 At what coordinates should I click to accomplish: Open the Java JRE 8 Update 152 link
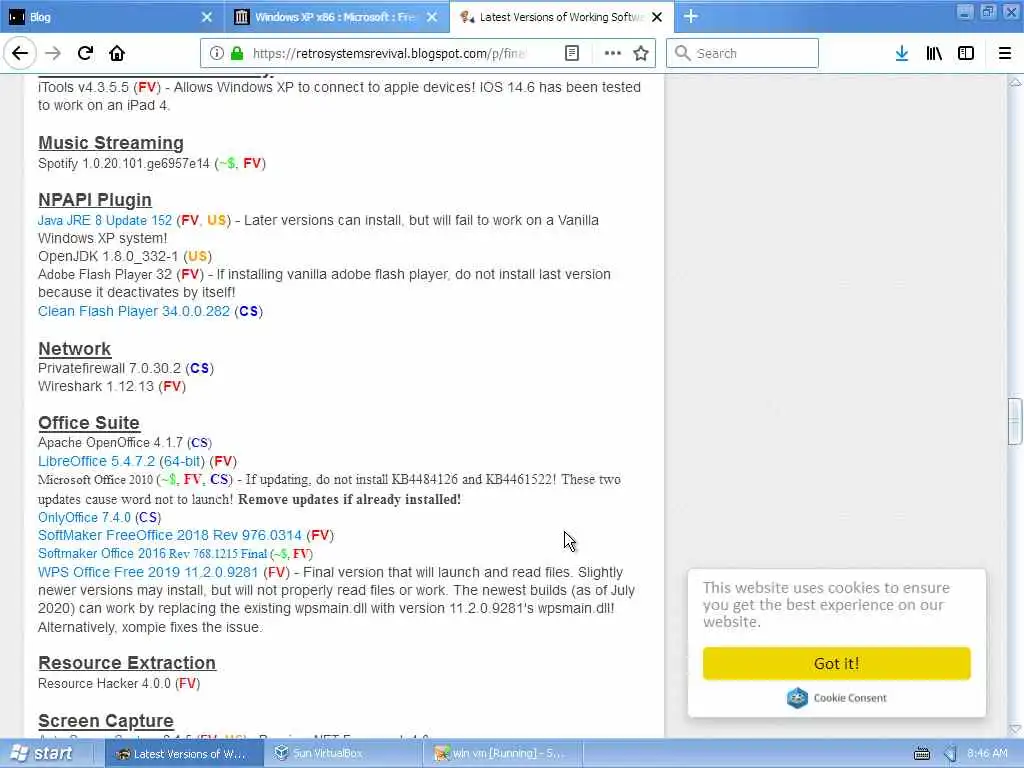point(104,220)
